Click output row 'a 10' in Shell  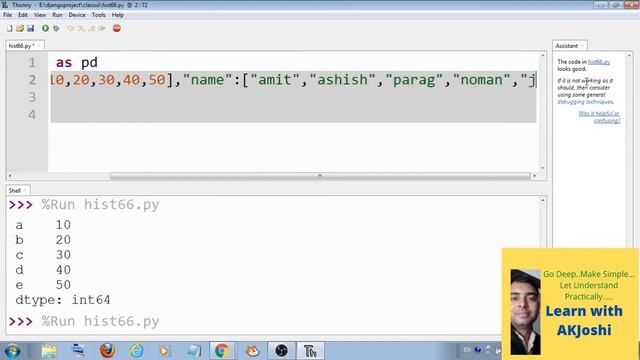(x=43, y=225)
